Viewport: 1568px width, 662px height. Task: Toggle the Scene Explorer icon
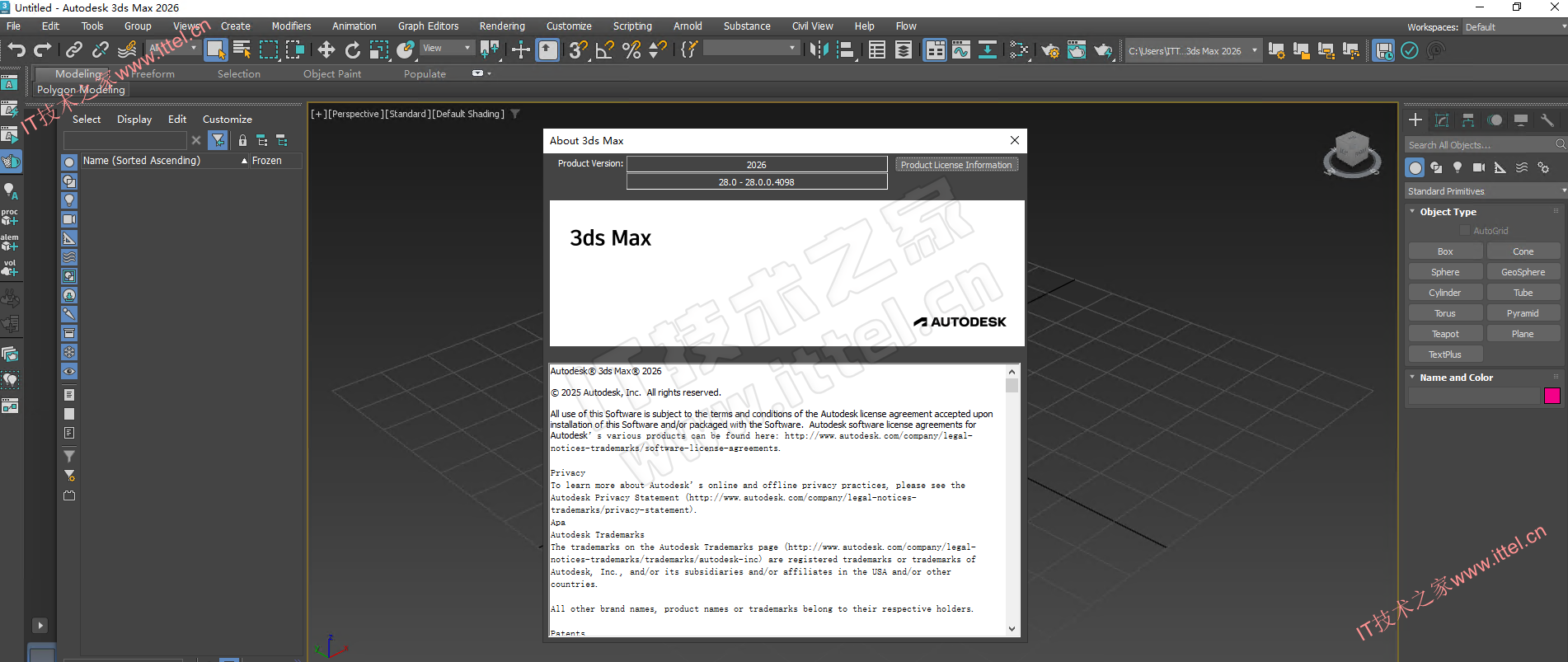click(877, 50)
